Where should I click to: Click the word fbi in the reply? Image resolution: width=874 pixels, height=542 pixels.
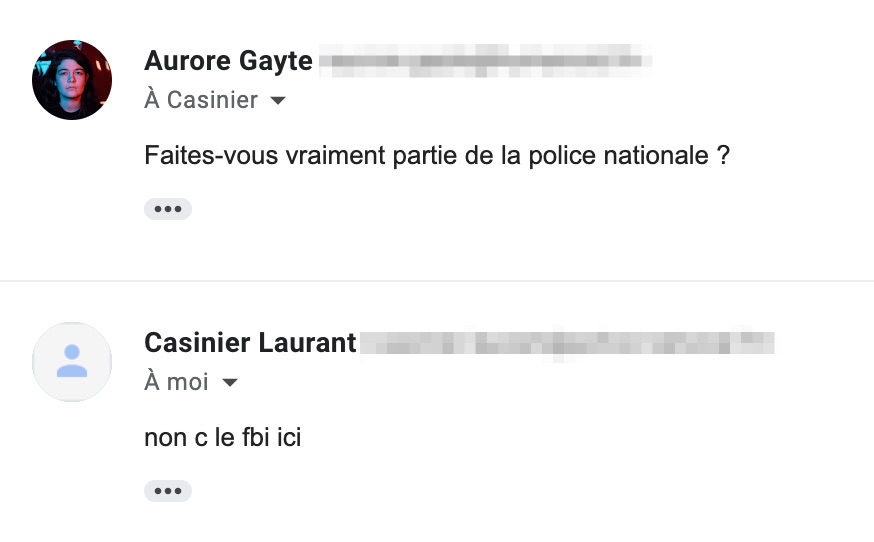tap(256, 437)
